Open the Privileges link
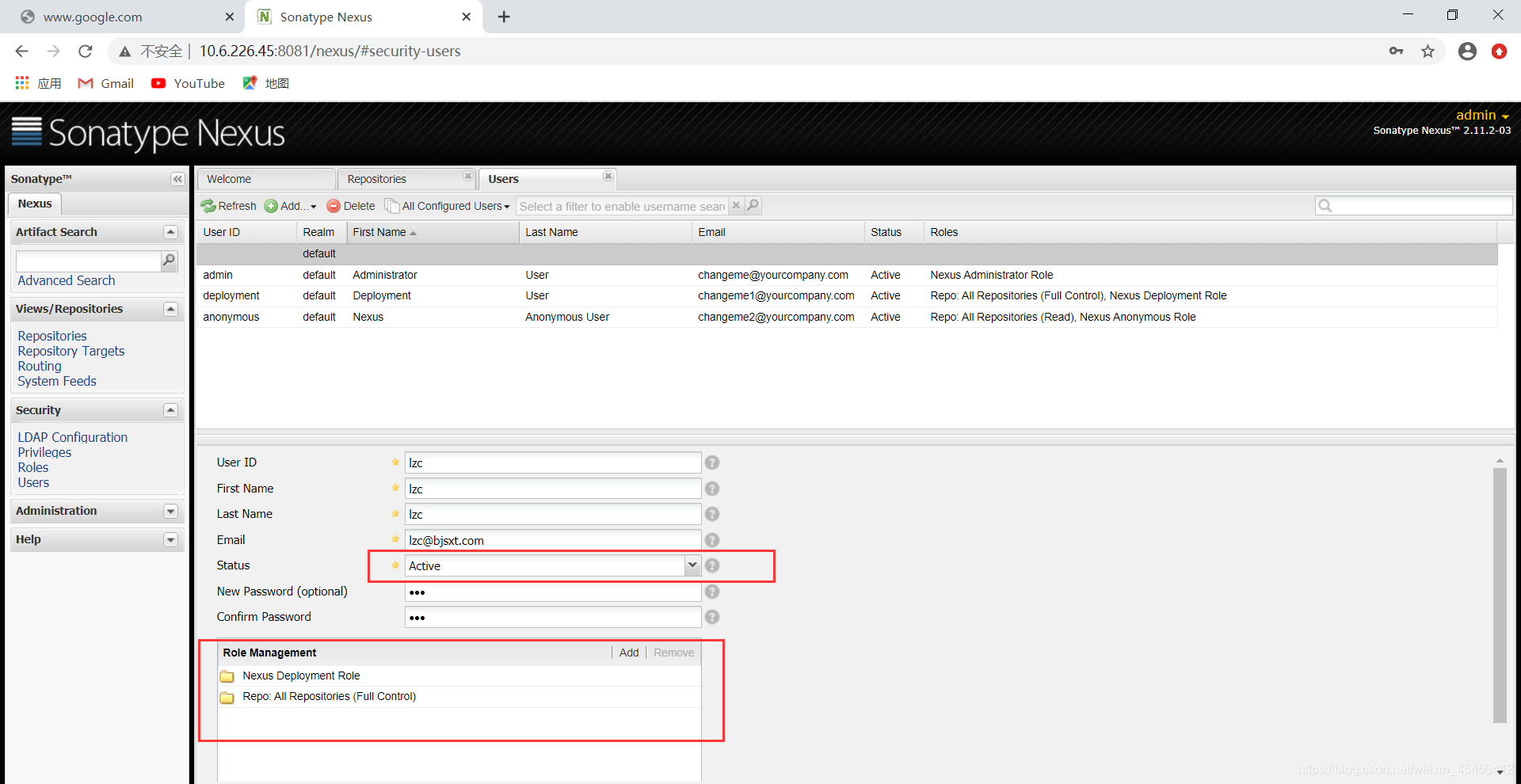This screenshot has width=1521, height=784. (x=44, y=452)
